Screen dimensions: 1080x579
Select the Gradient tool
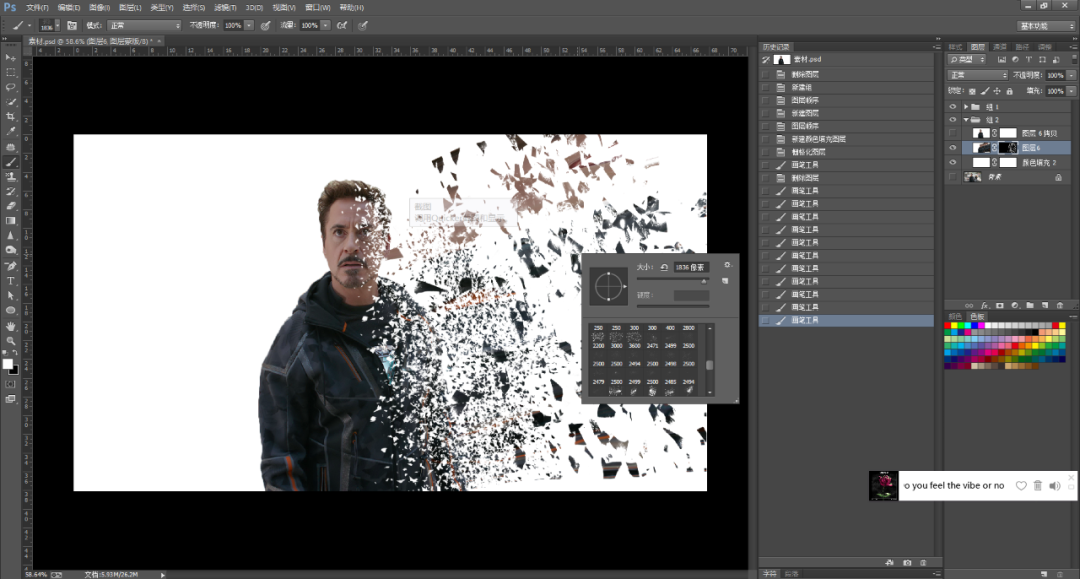point(10,220)
